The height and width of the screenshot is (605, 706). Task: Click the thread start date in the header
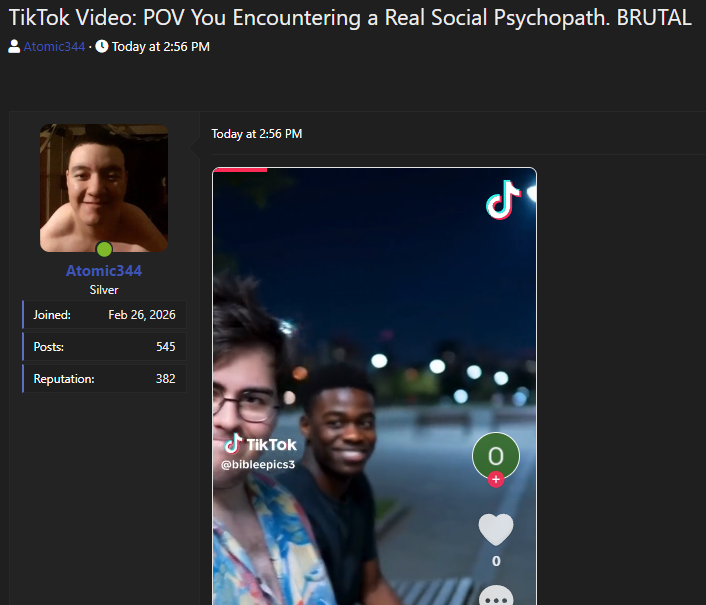coord(160,47)
